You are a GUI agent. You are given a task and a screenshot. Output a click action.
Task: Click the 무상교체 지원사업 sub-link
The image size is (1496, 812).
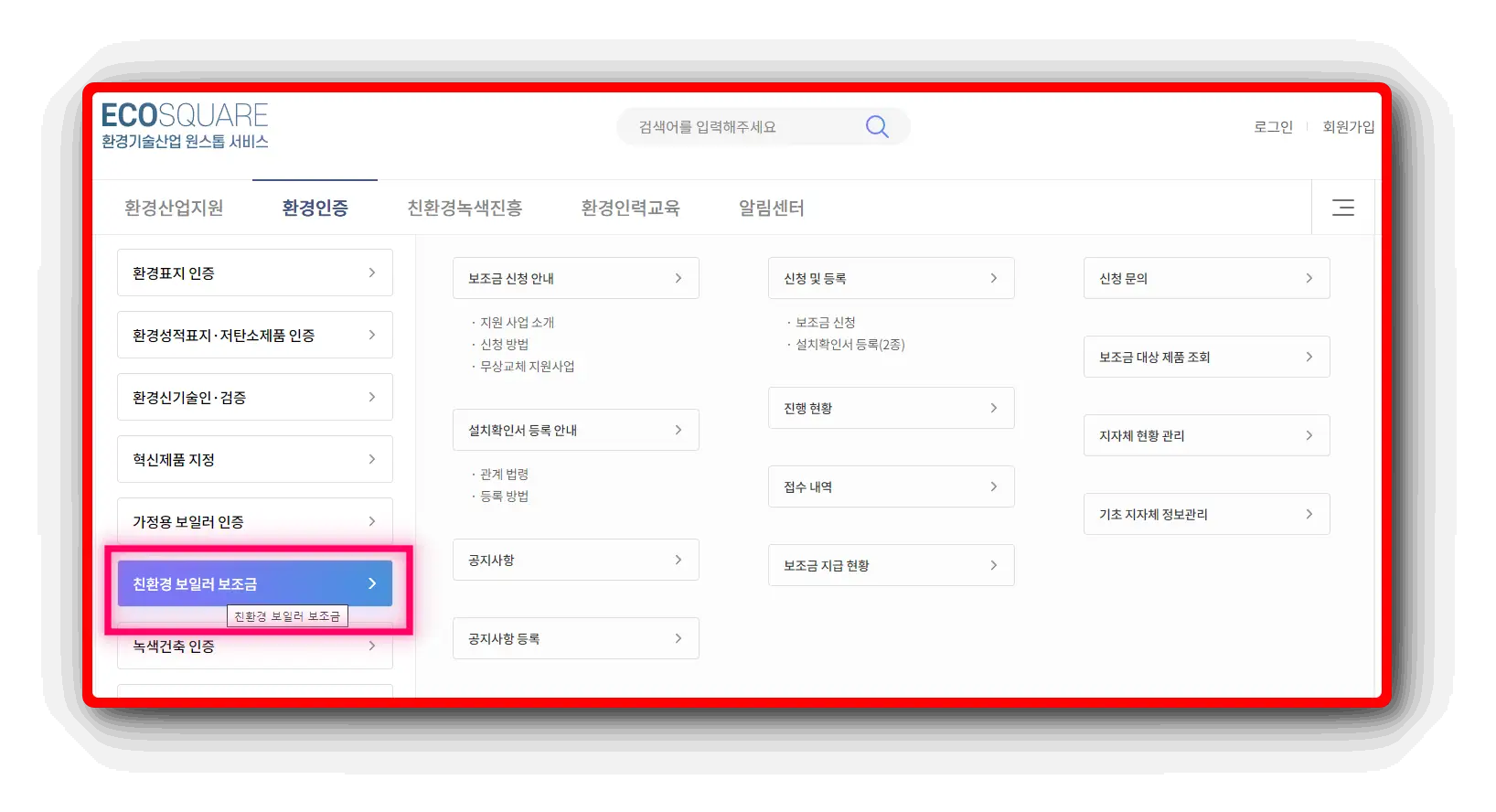527,367
